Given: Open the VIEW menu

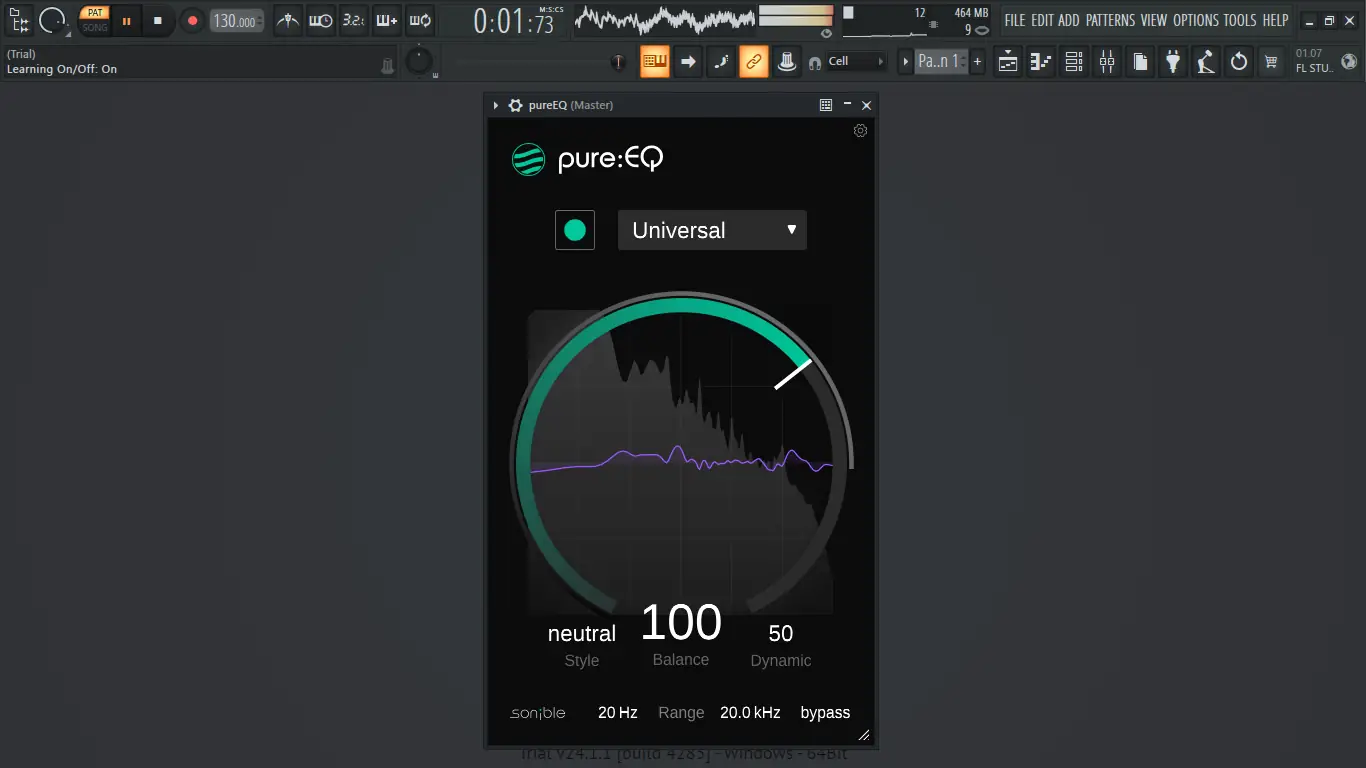Looking at the screenshot, I should [x=1154, y=20].
